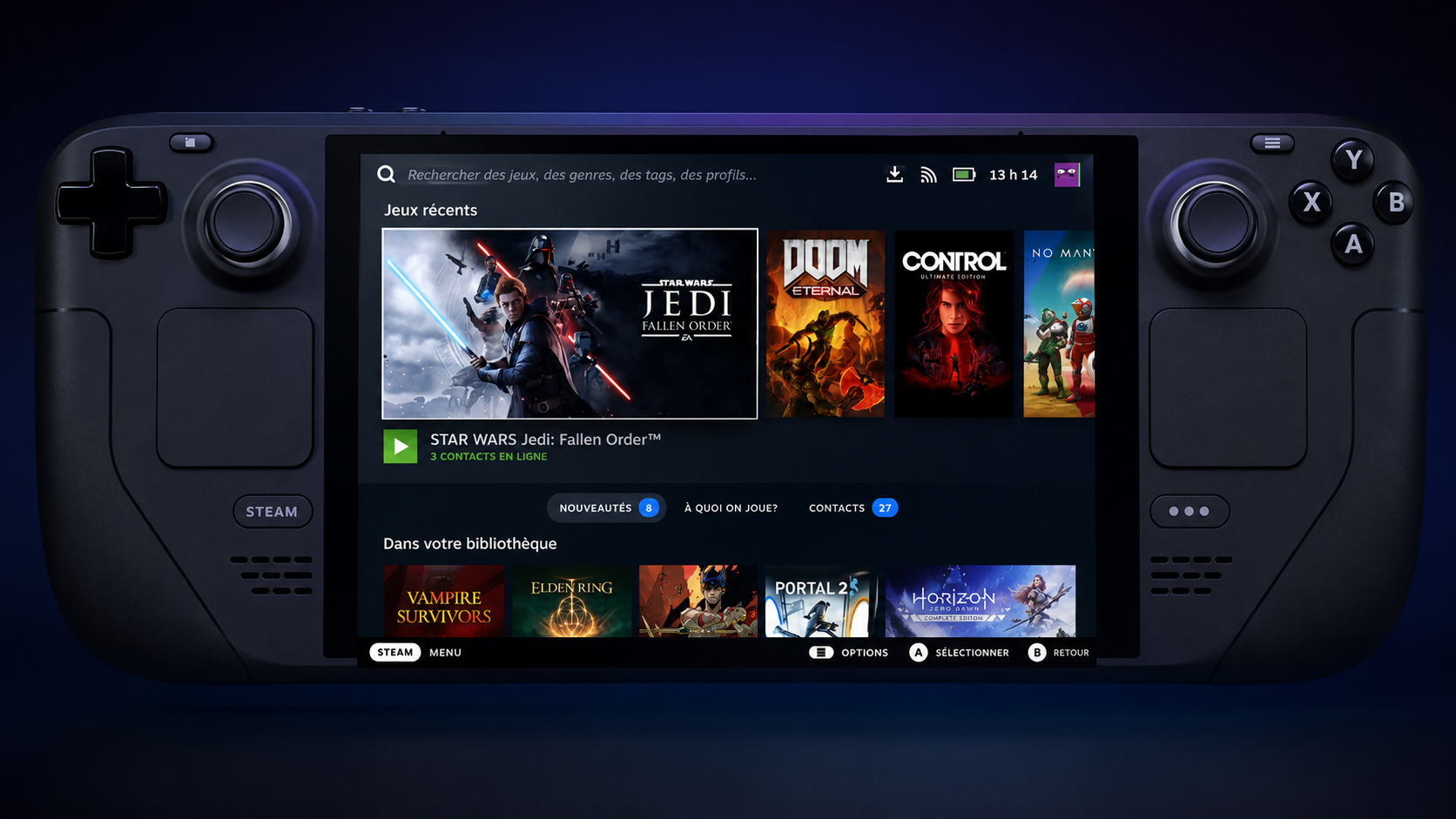Click the RETOUR label

(x=1071, y=653)
